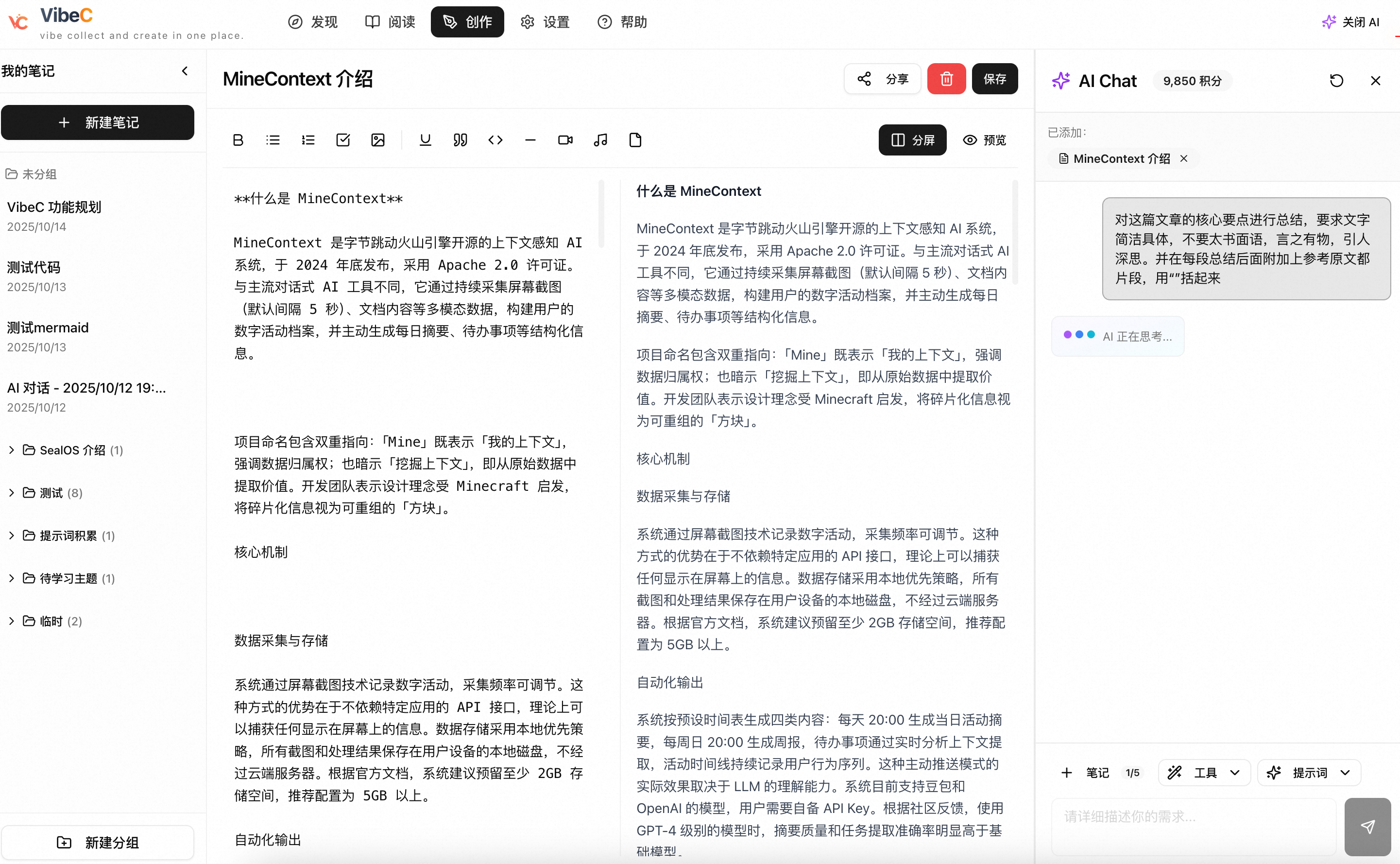The image size is (1400, 864).
Task: Switch to 预览 preview mode
Action: point(985,140)
